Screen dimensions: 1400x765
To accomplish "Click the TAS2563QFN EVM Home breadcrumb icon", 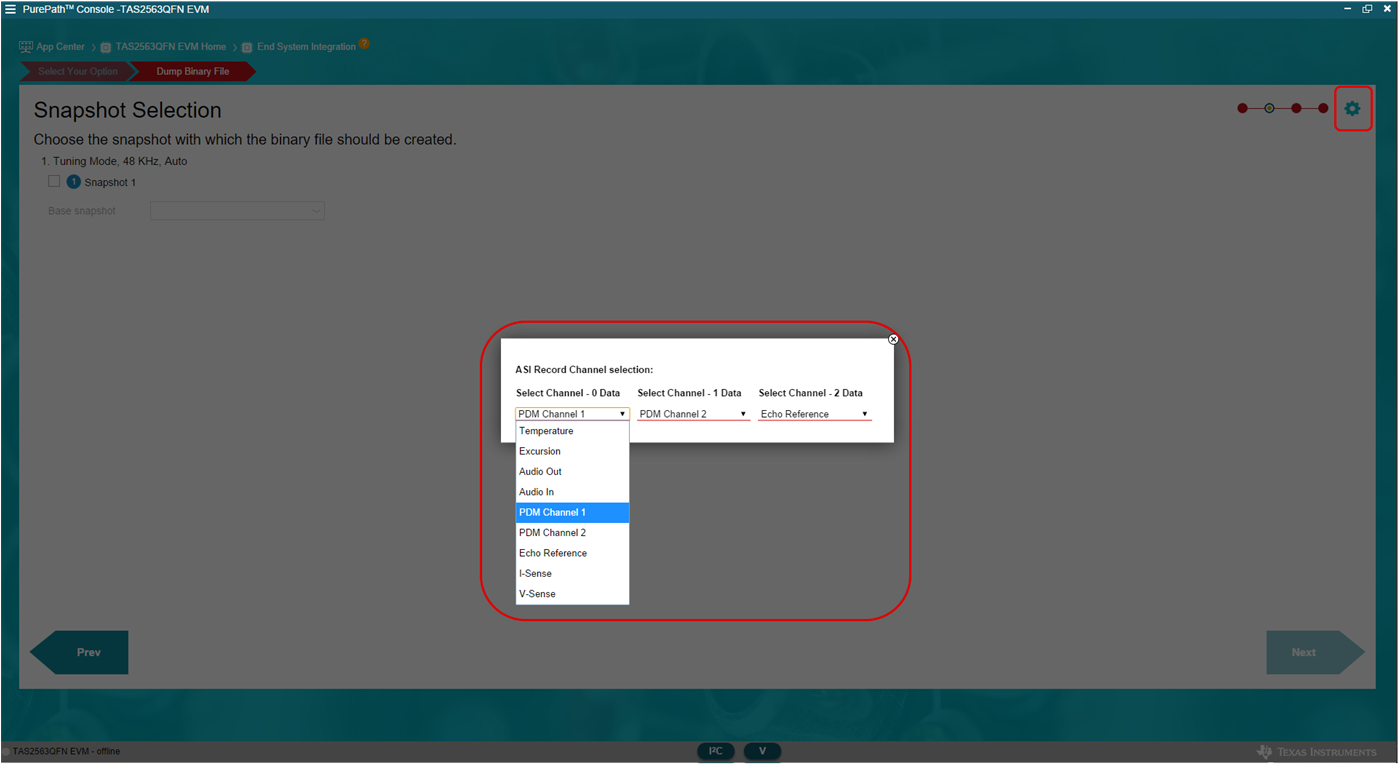I will click(105, 47).
